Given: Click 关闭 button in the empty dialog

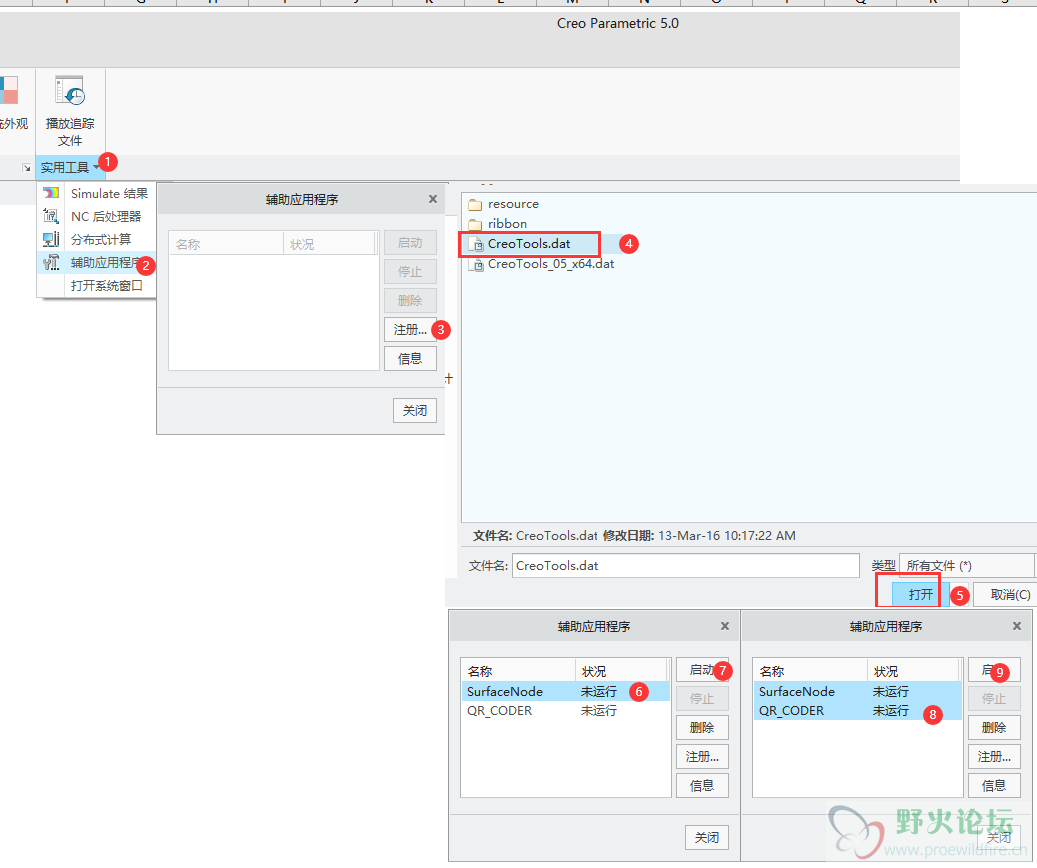Looking at the screenshot, I should pos(415,410).
